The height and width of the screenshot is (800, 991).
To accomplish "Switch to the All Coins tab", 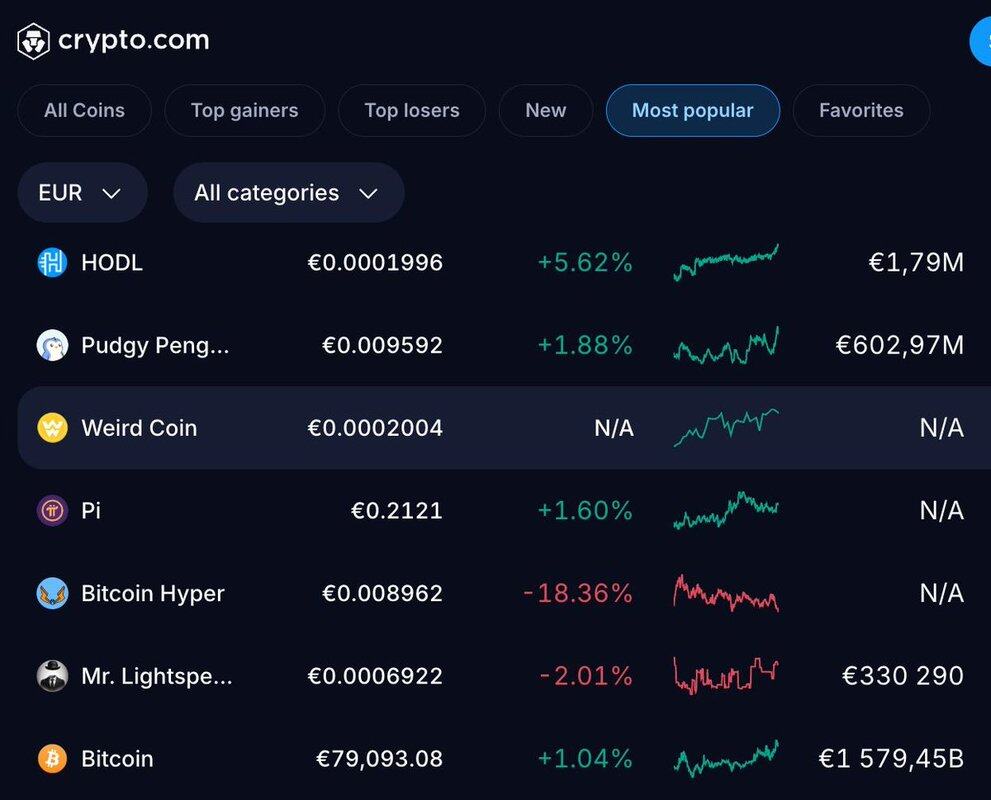I will point(84,111).
